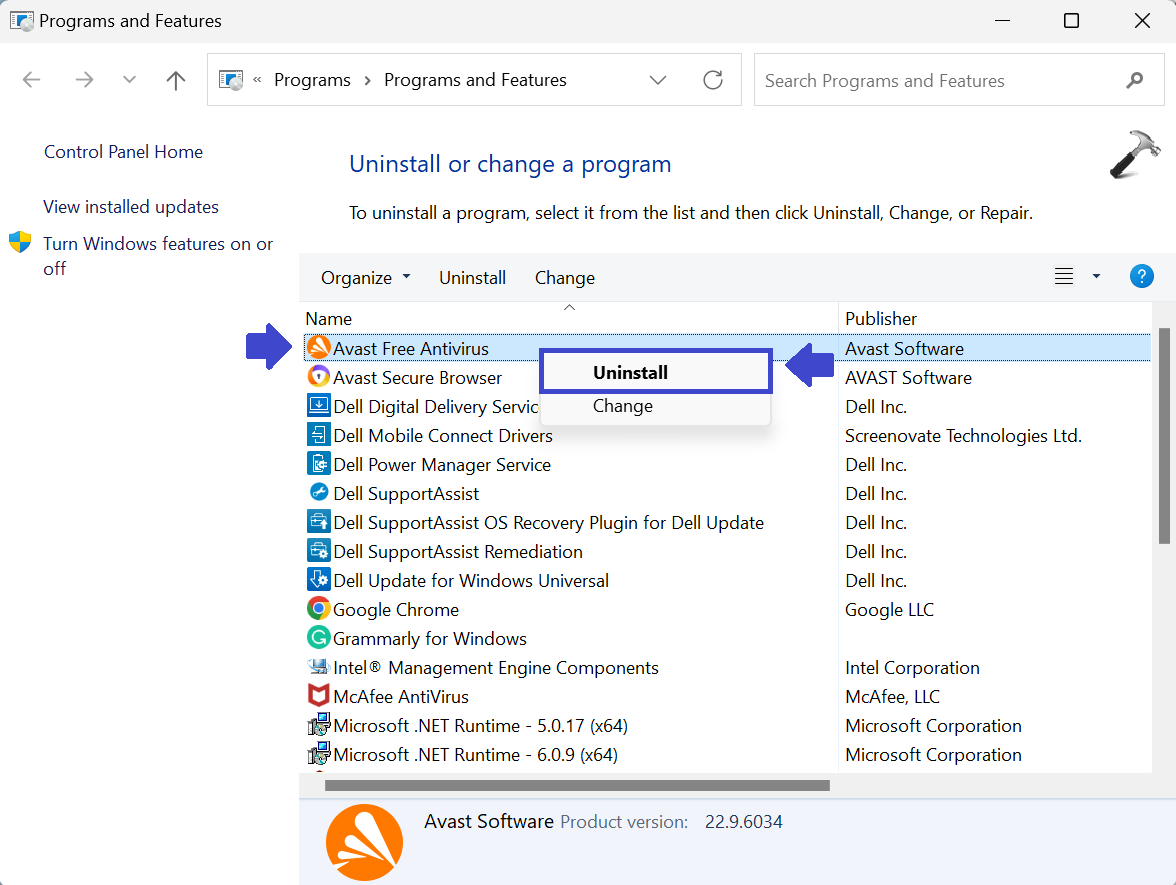Screen dimensions: 1176x885
Task: Click the horizontal scrollbar thumb
Action: (577, 785)
